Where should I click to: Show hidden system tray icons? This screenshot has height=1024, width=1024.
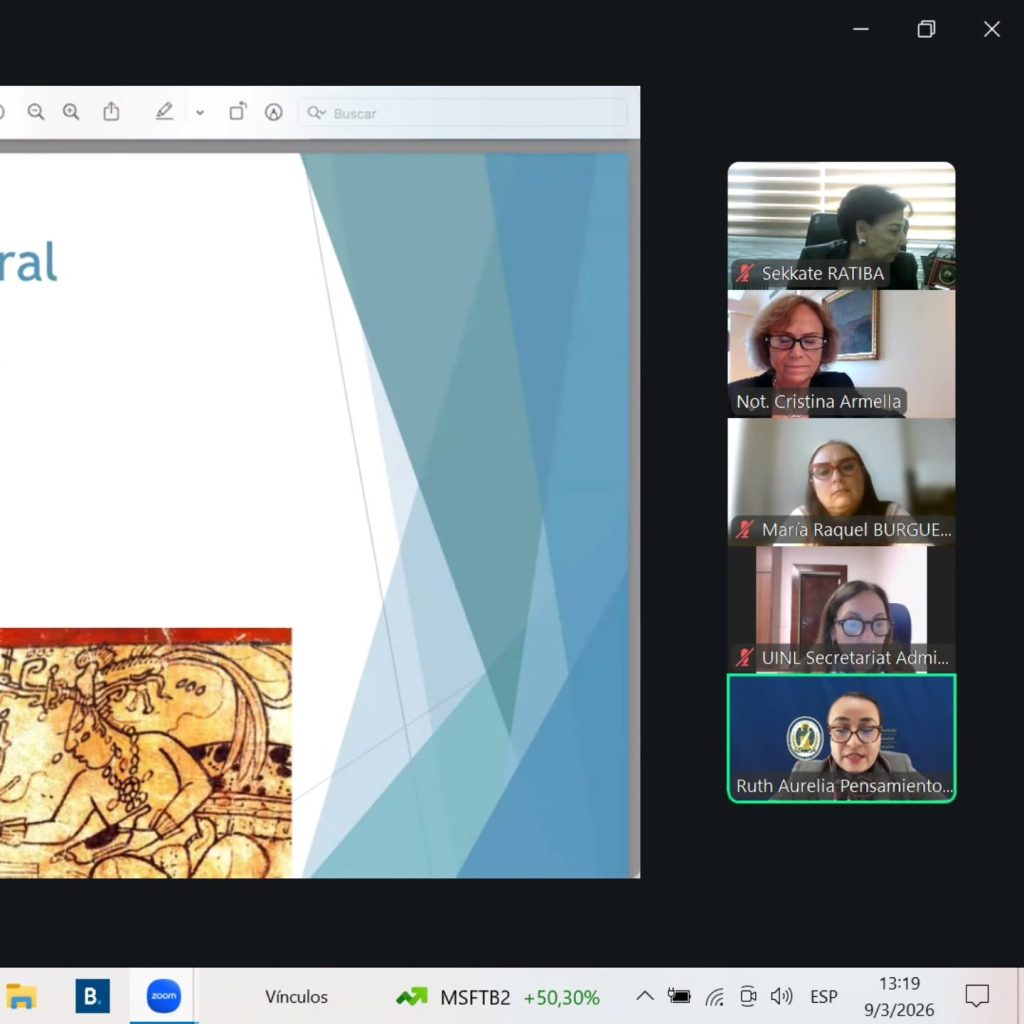point(645,996)
